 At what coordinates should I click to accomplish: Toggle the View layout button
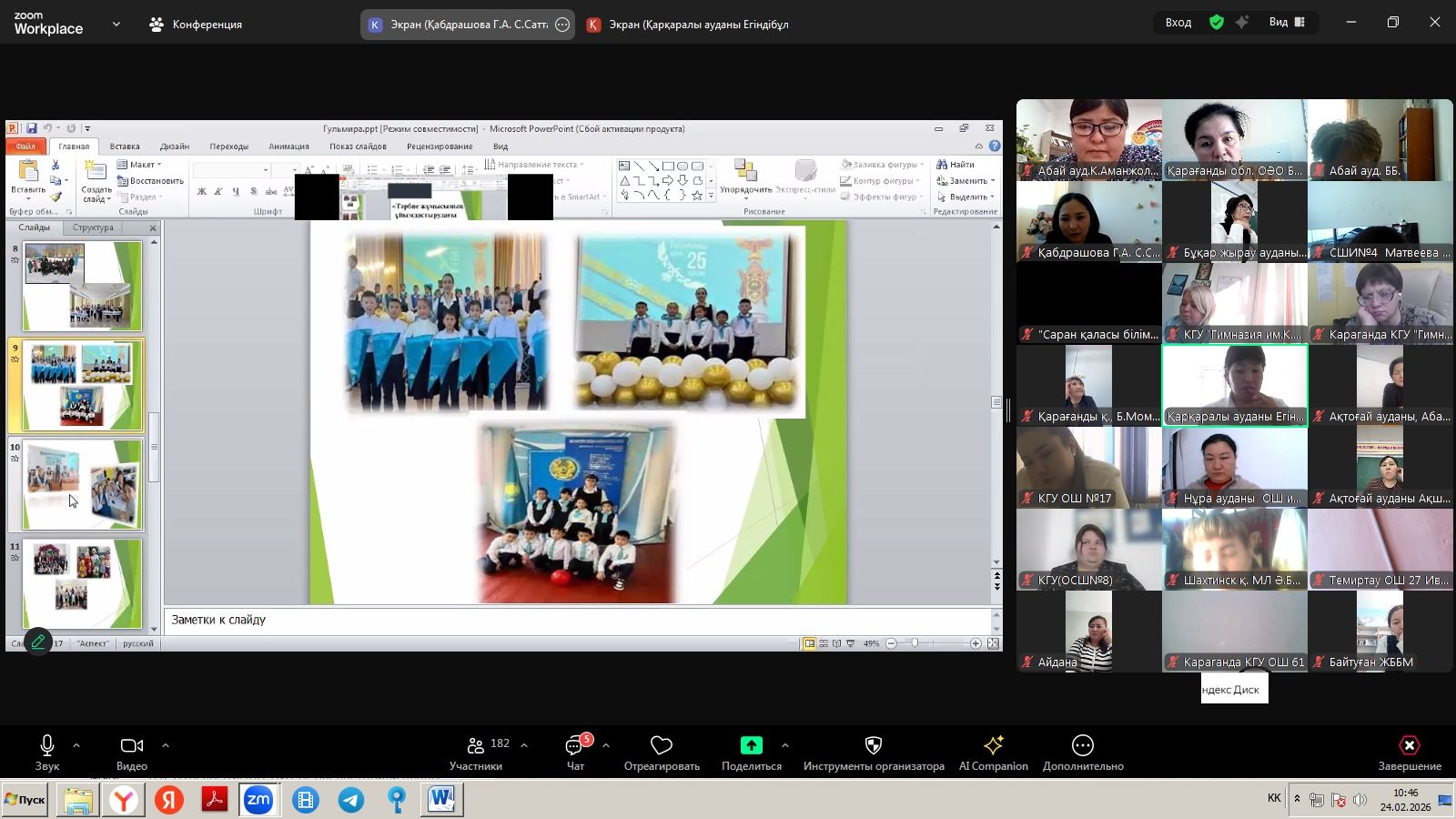(1287, 23)
